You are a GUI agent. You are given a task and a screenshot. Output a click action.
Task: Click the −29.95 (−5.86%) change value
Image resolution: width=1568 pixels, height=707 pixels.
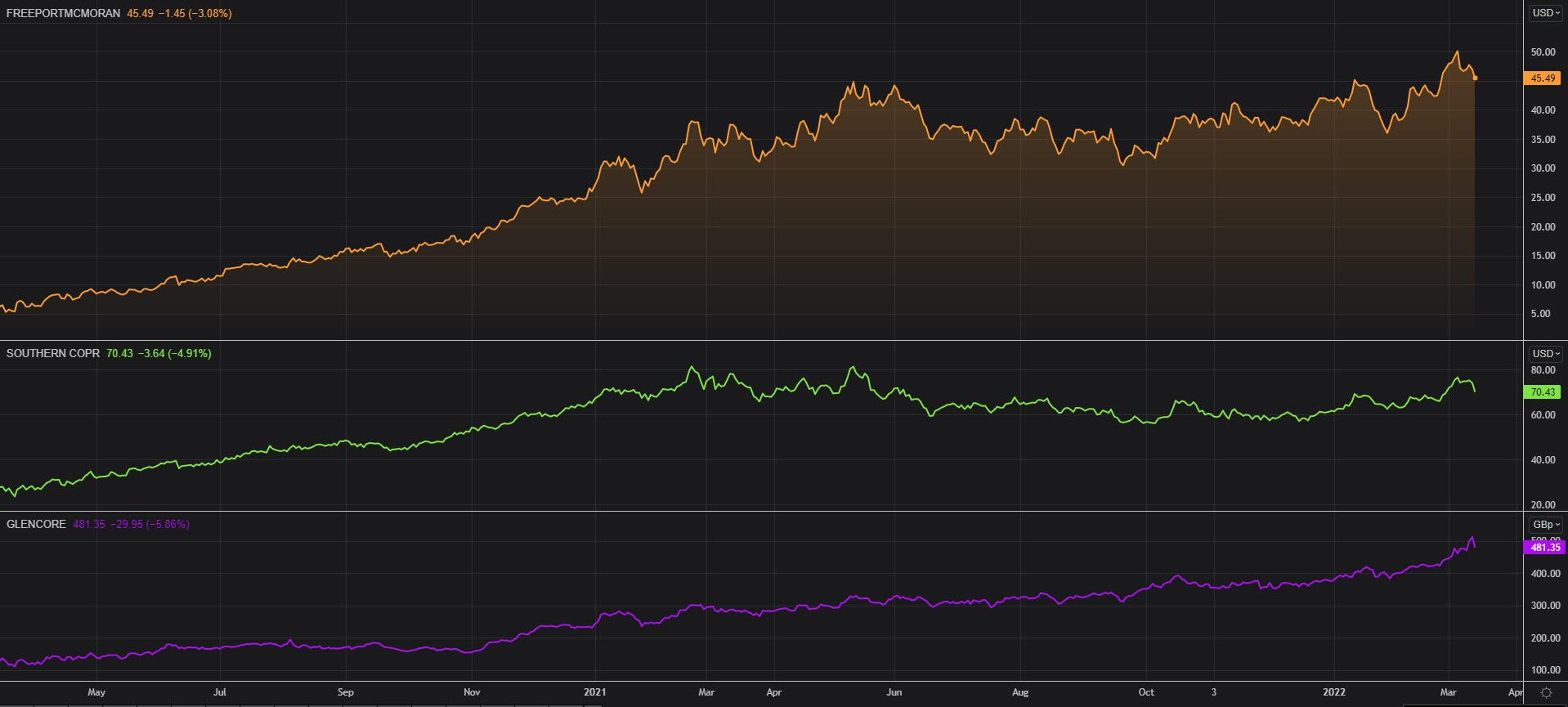(x=150, y=525)
